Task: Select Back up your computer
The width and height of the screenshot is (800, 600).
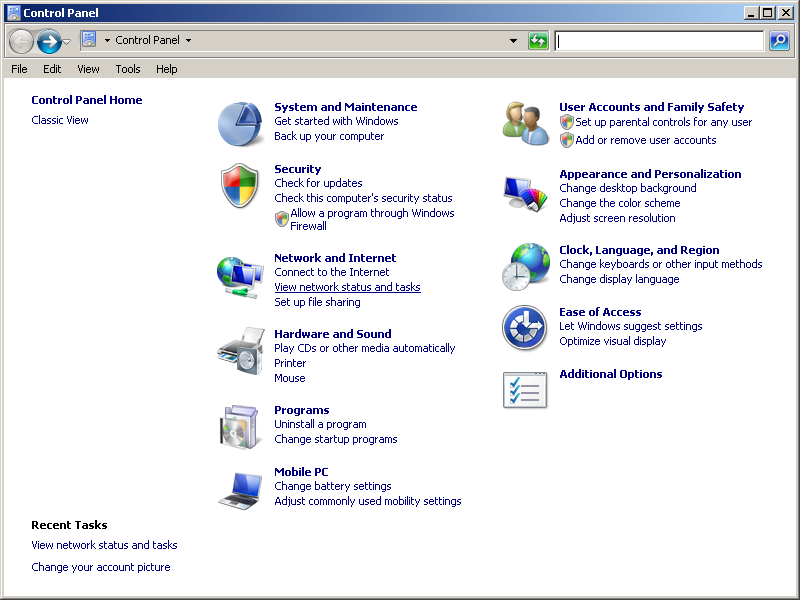Action: [329, 136]
